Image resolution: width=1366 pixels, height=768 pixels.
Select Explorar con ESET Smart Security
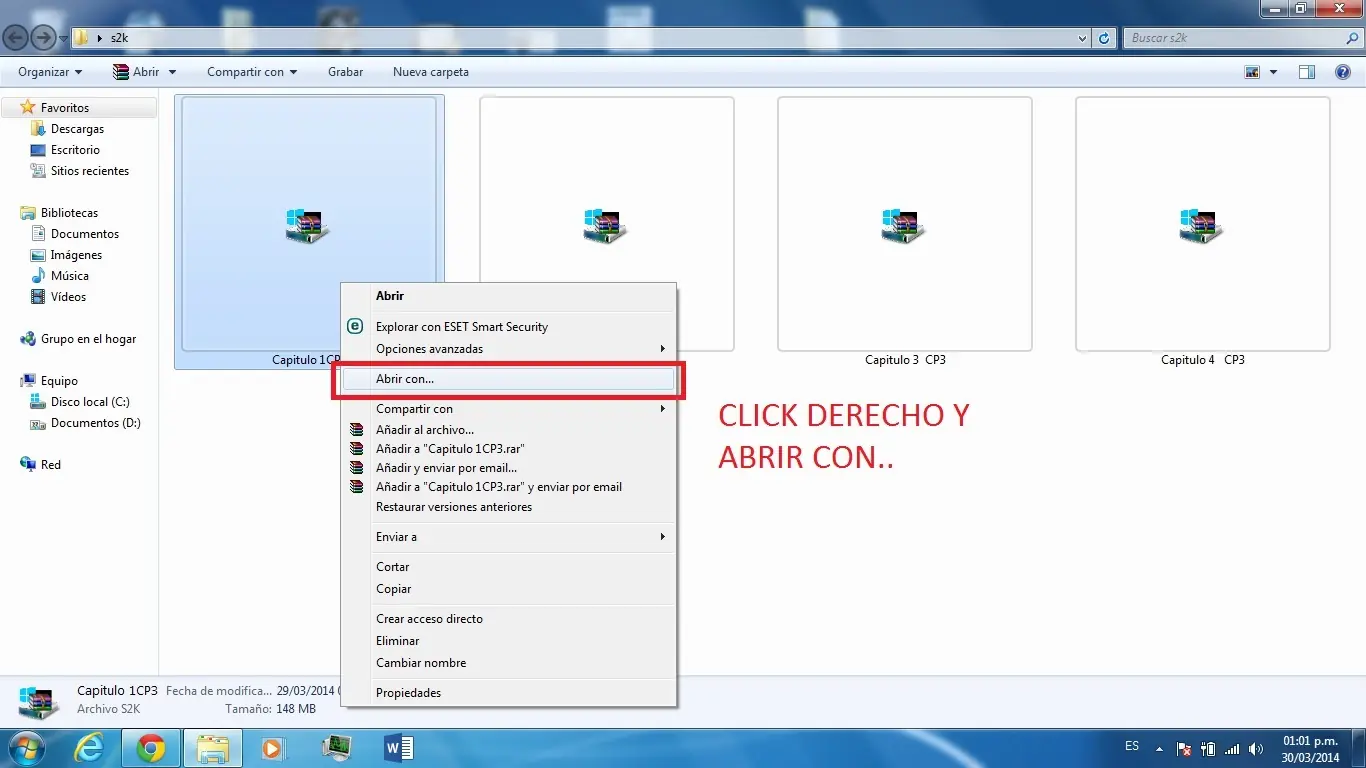coord(509,326)
